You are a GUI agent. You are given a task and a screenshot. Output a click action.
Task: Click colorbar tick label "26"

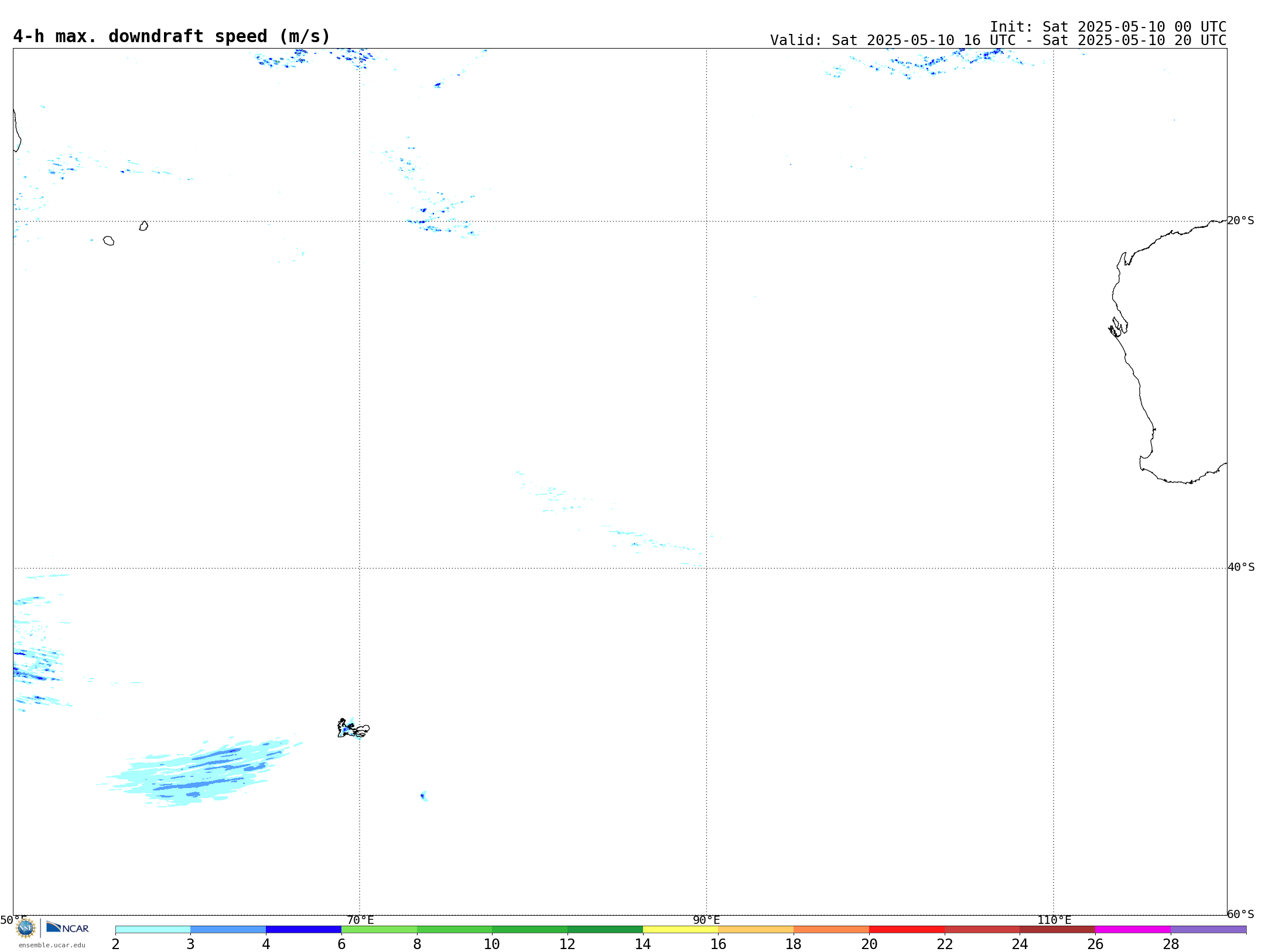1095,944
